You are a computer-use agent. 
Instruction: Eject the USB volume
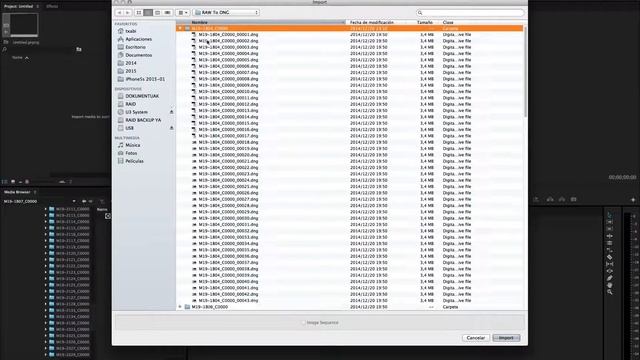coord(171,128)
